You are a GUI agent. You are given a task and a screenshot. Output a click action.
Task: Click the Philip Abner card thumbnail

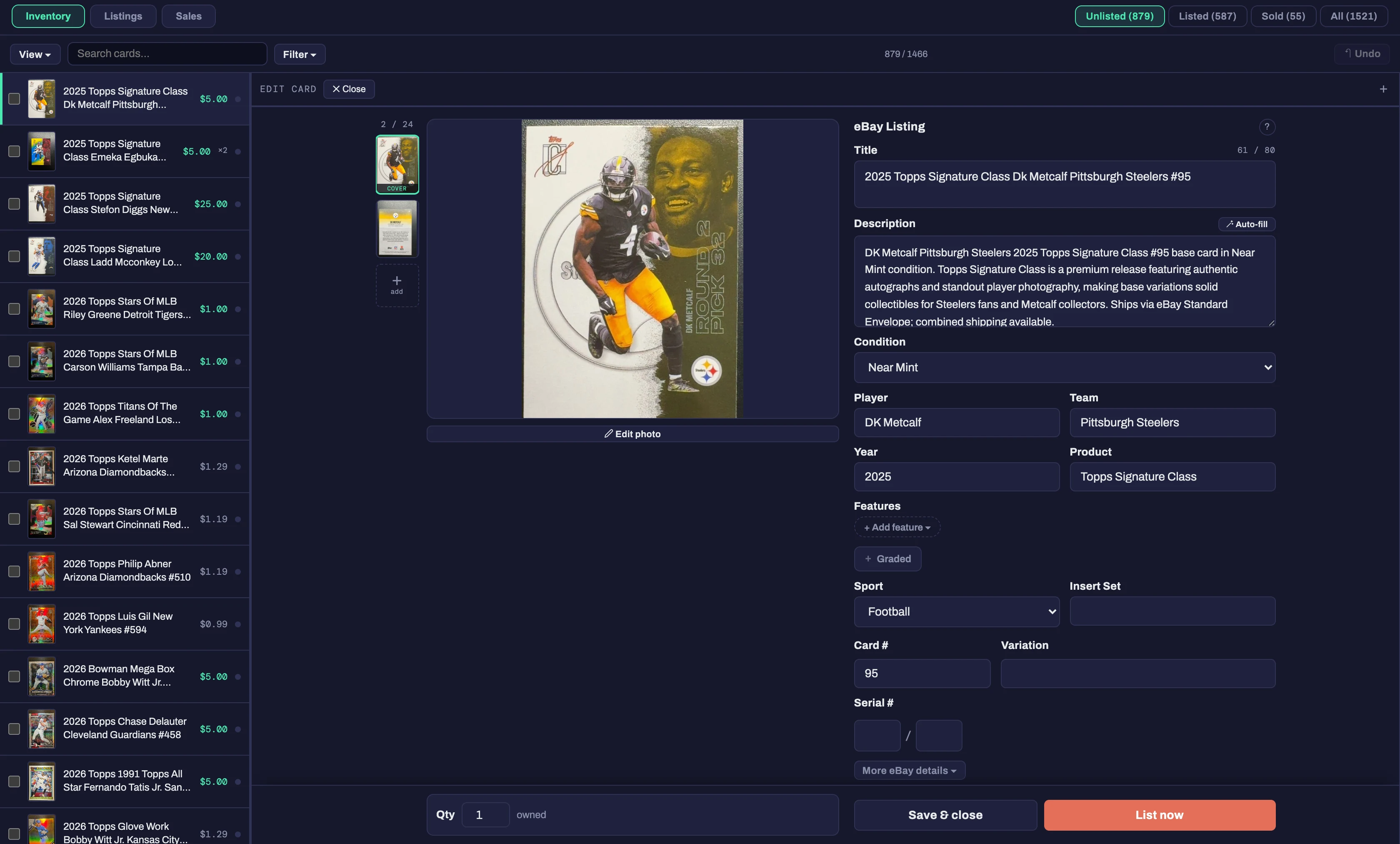[42, 571]
